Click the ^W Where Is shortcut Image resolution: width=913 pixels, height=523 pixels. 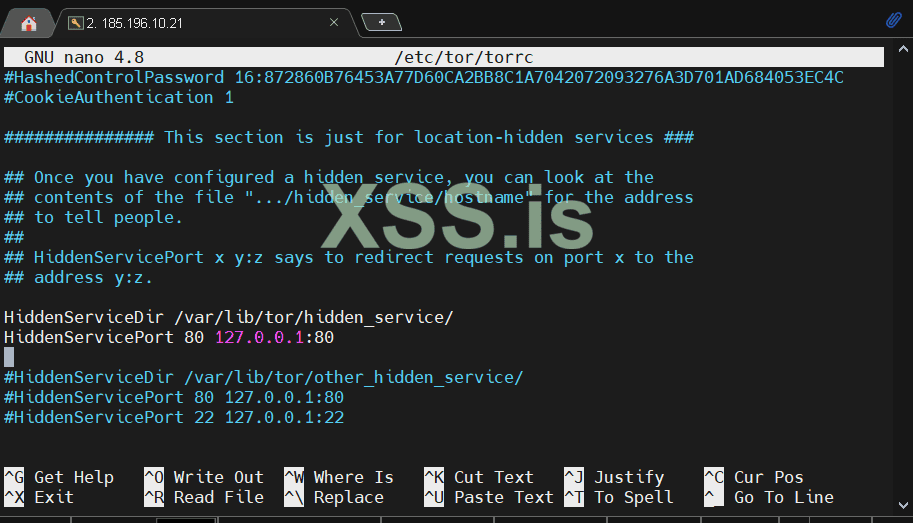(x=339, y=477)
